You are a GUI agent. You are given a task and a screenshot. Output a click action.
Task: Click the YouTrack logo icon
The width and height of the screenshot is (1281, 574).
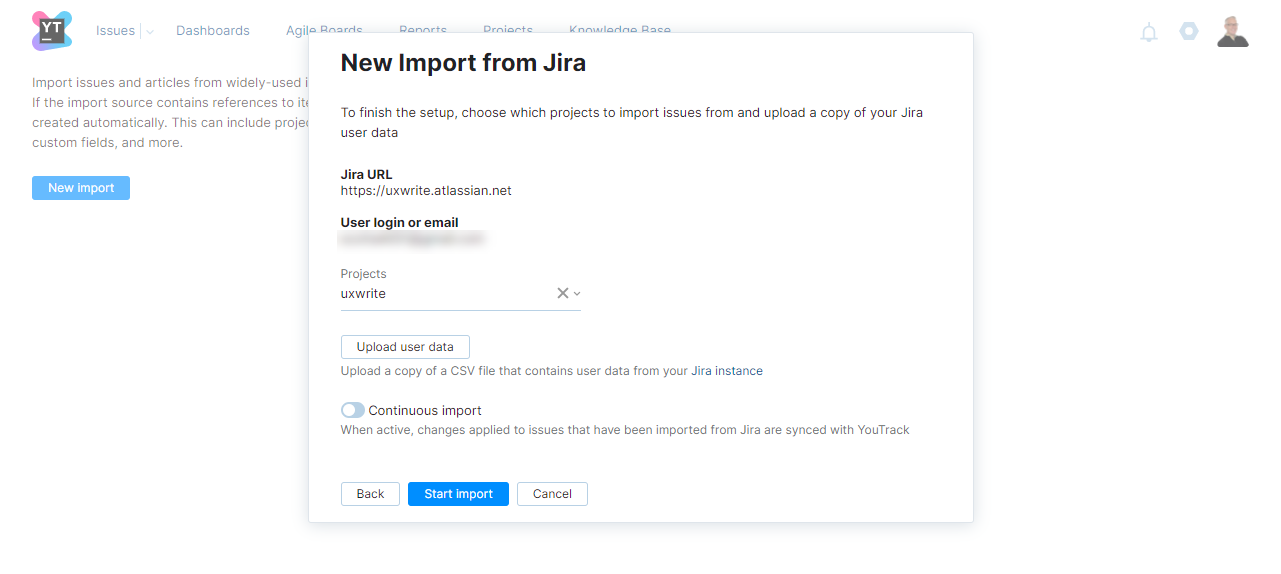[52, 31]
